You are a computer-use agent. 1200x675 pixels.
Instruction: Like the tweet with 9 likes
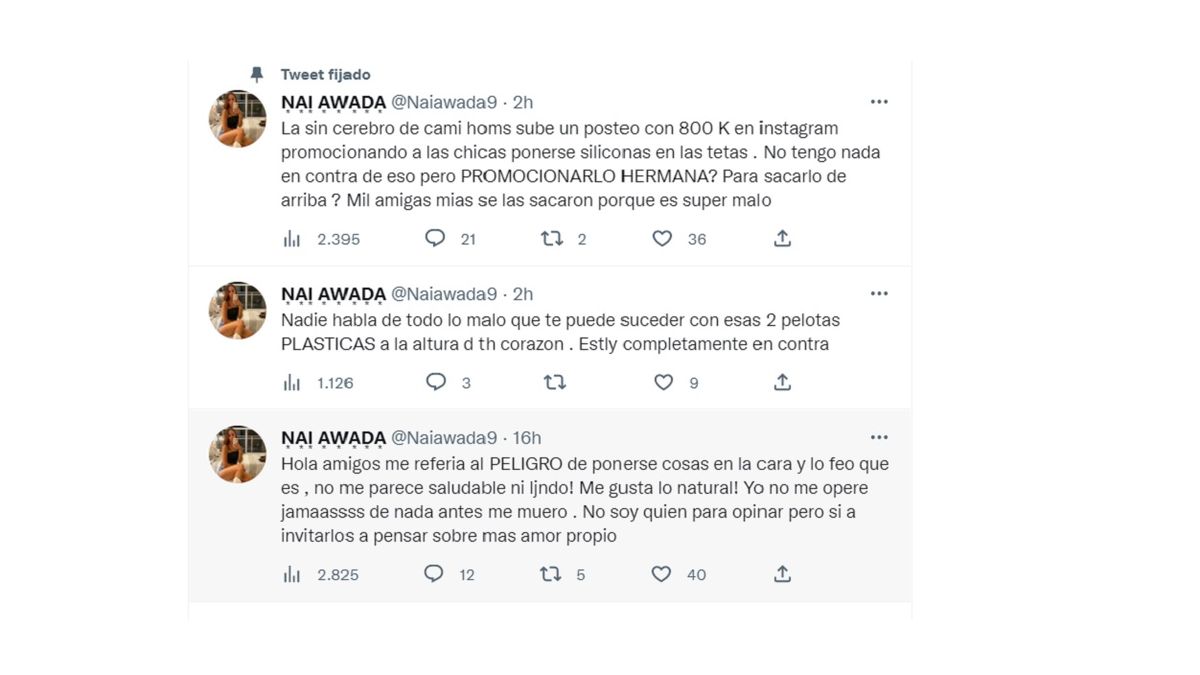[663, 382]
